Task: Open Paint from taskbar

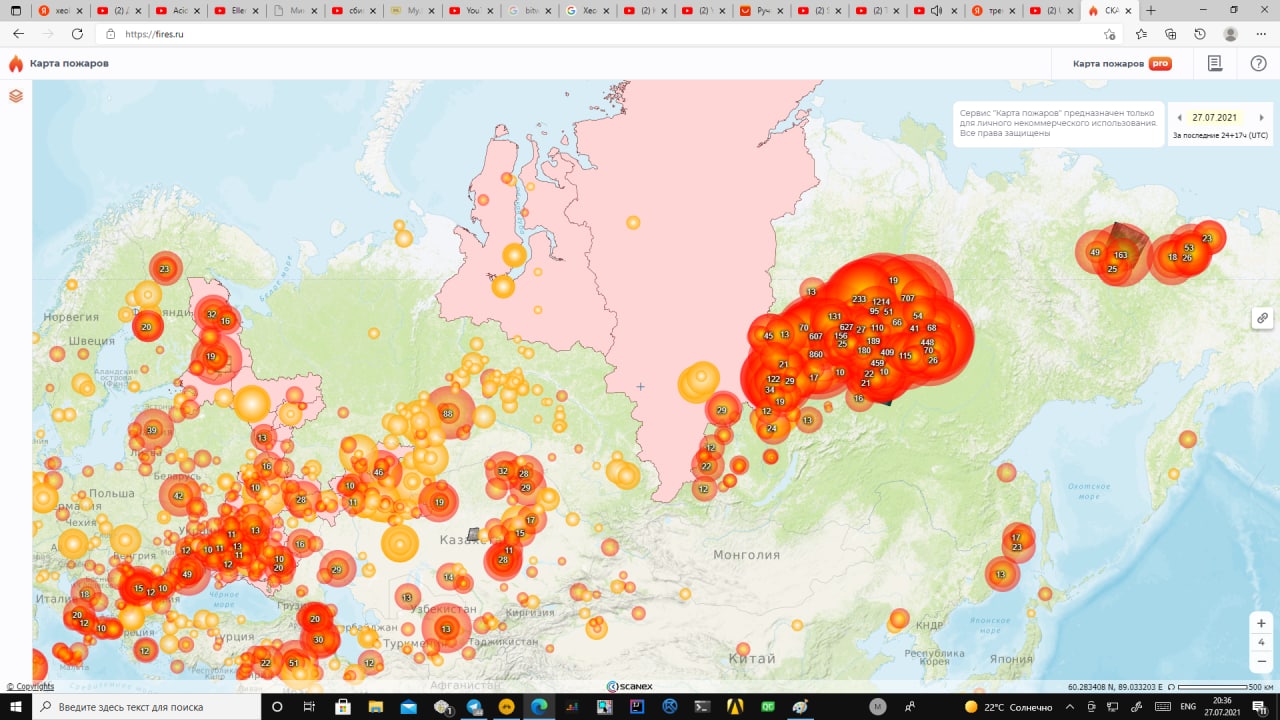Action: click(x=800, y=706)
